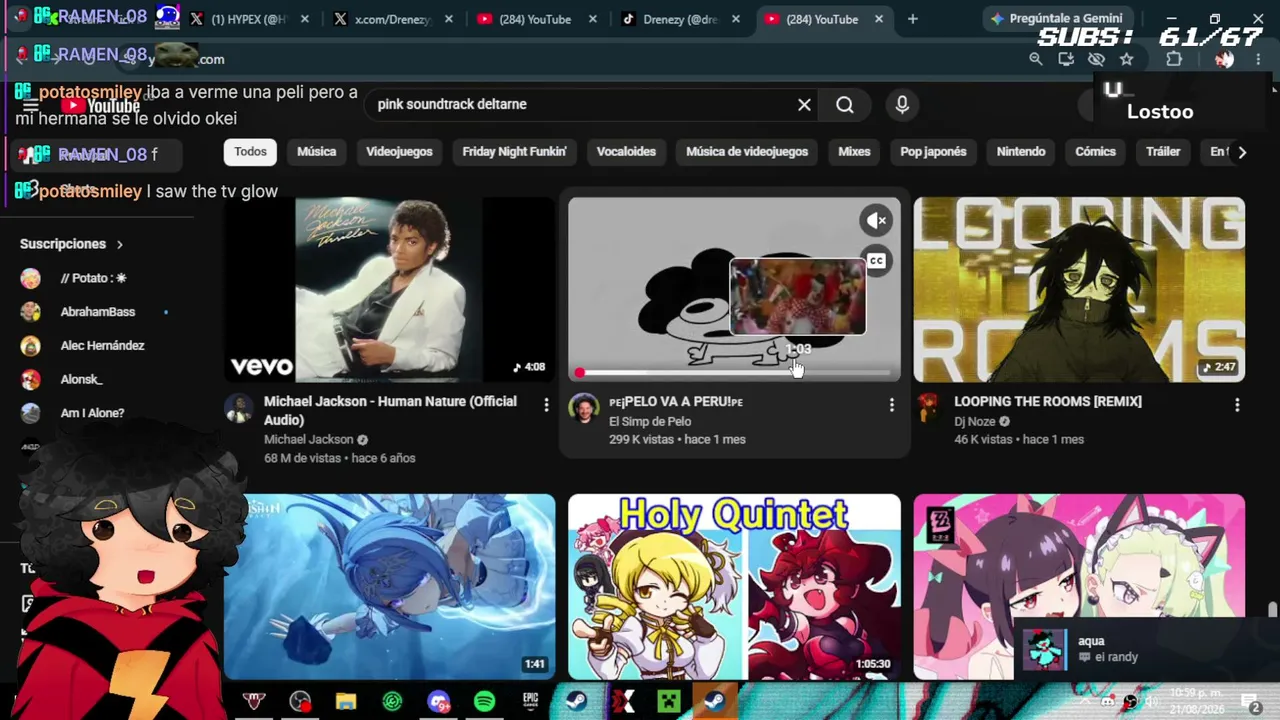Clear the YouTube search box text
1280x720 pixels.
(804, 105)
